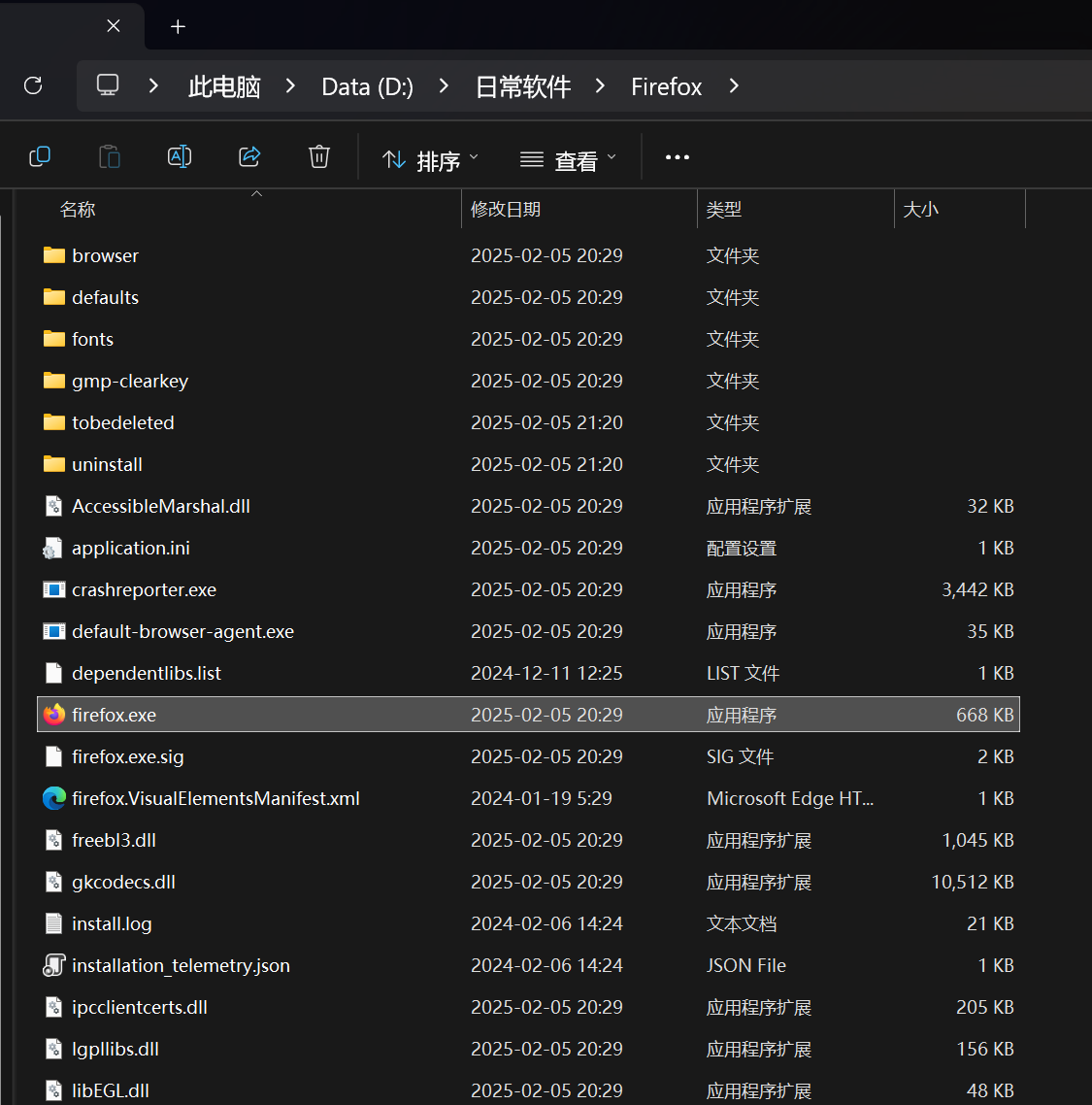The image size is (1092, 1105).
Task: Select the lgpllibs.dll file name
Action: coord(115,1049)
